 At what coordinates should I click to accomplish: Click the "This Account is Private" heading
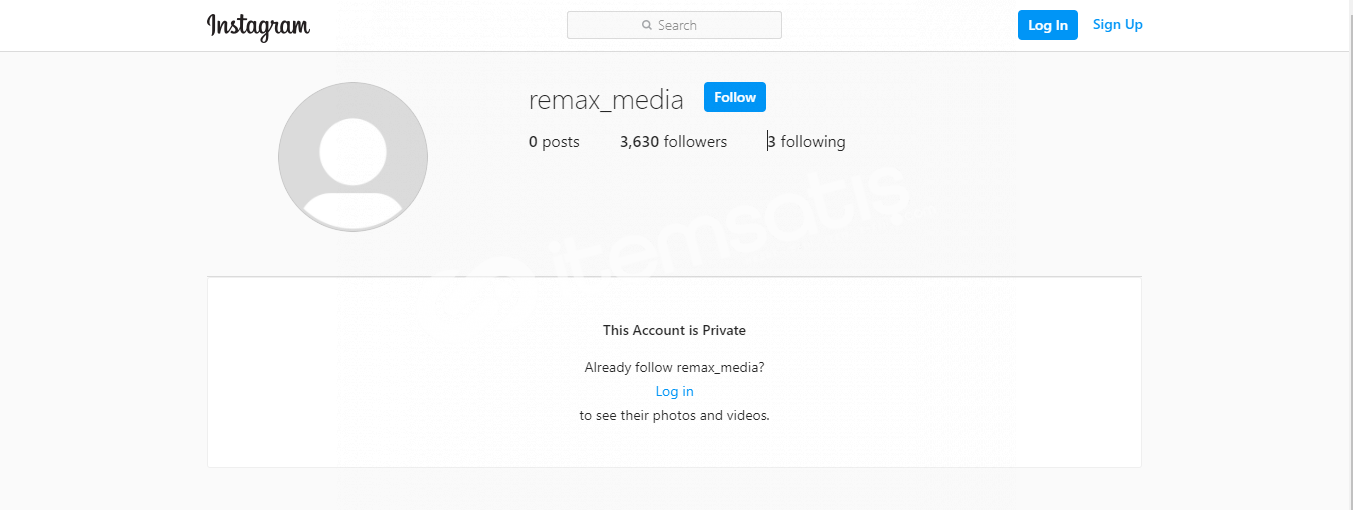674,330
